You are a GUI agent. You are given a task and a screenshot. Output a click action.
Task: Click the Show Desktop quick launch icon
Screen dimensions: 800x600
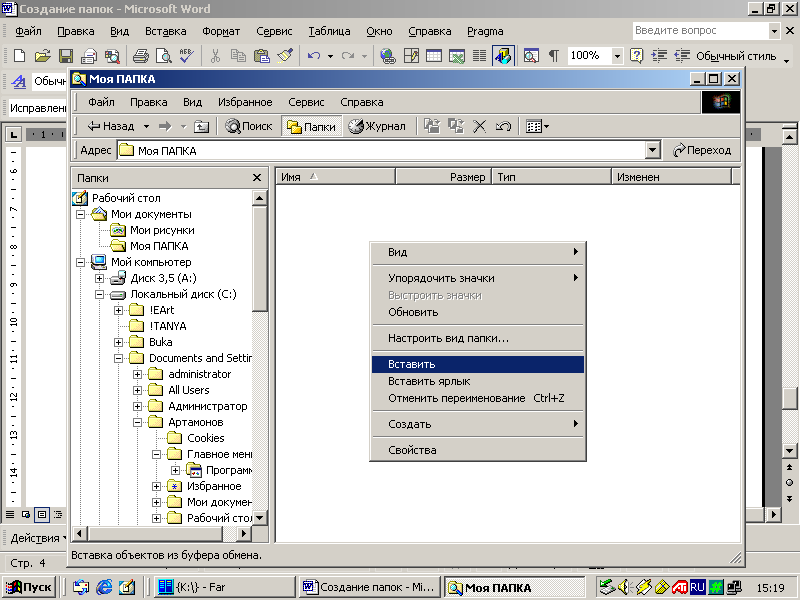(x=127, y=587)
